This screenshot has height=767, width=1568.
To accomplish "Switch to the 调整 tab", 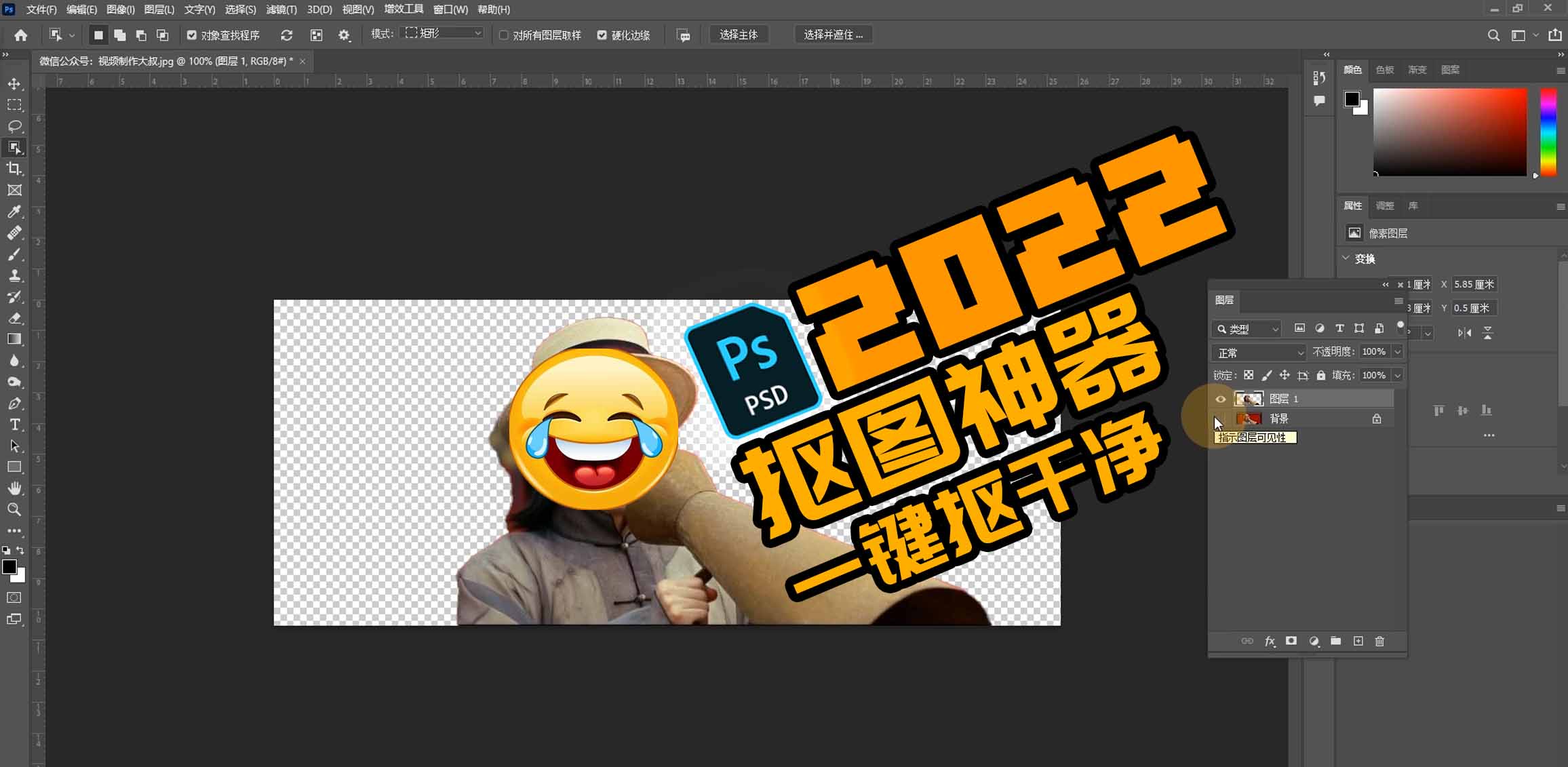I will 1385,205.
